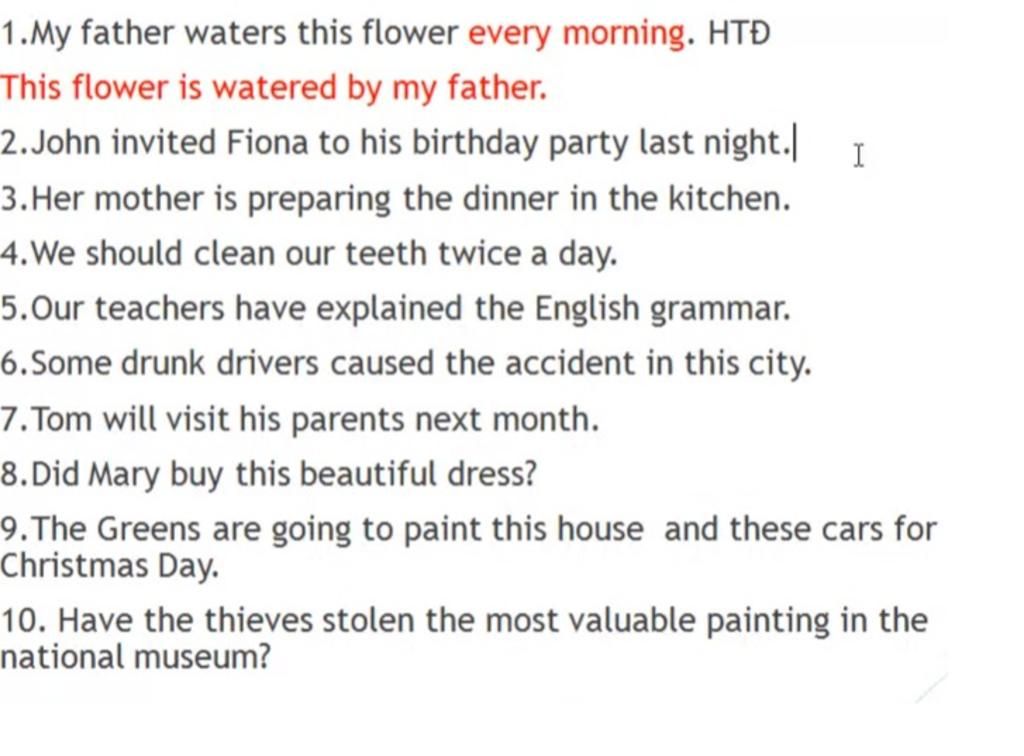Place cursor after 'this city.' in sentence 6
This screenshot has height=756, width=1024.
pyautogui.click(x=814, y=364)
